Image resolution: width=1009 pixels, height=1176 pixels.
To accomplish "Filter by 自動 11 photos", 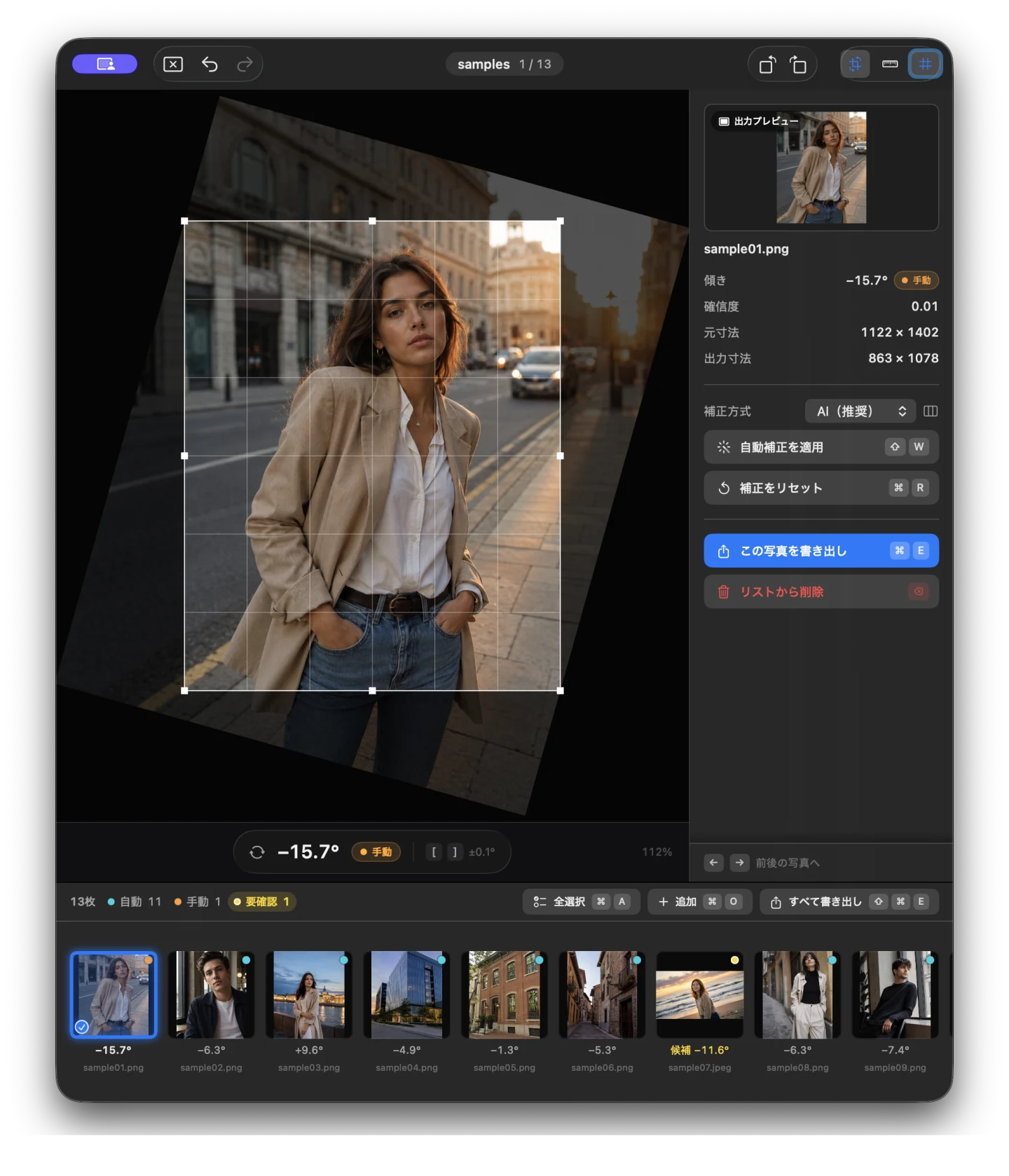I will [135, 901].
